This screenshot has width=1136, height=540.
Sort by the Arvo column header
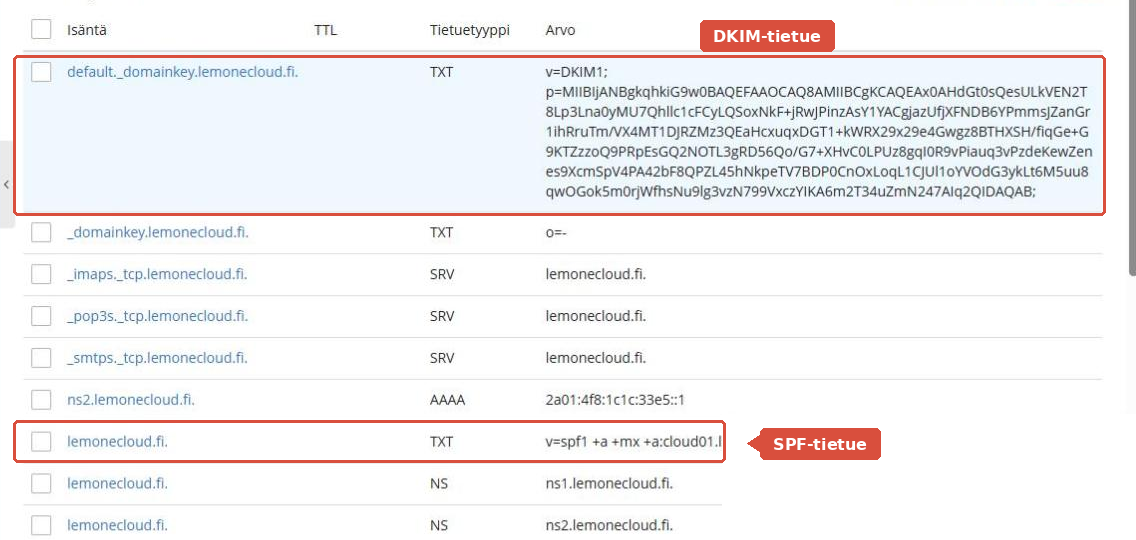click(x=561, y=30)
